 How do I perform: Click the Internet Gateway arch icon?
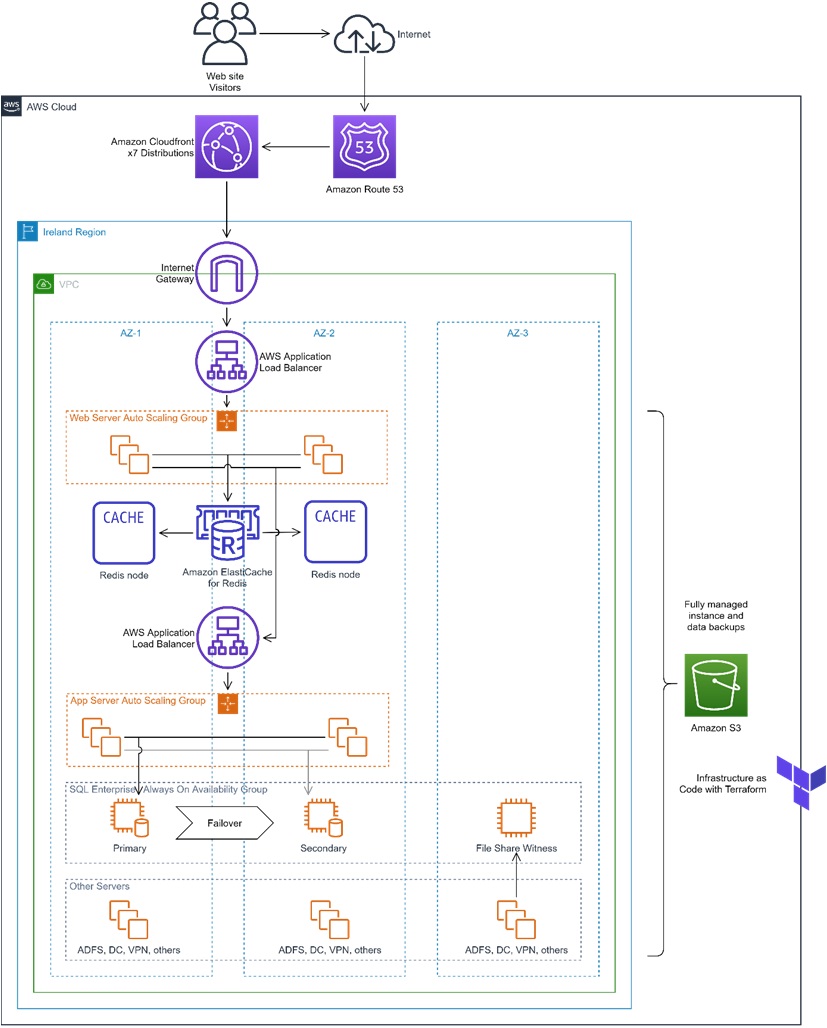[227, 273]
